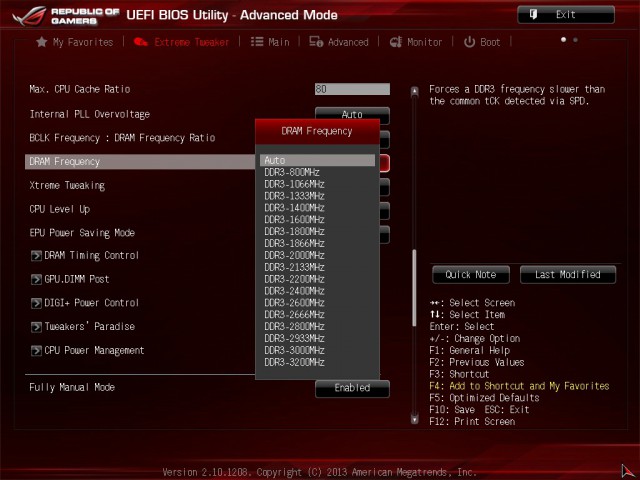
Task: Select BCLK Frequency : DRAM Frequency Ratio
Action: [x=122, y=138]
